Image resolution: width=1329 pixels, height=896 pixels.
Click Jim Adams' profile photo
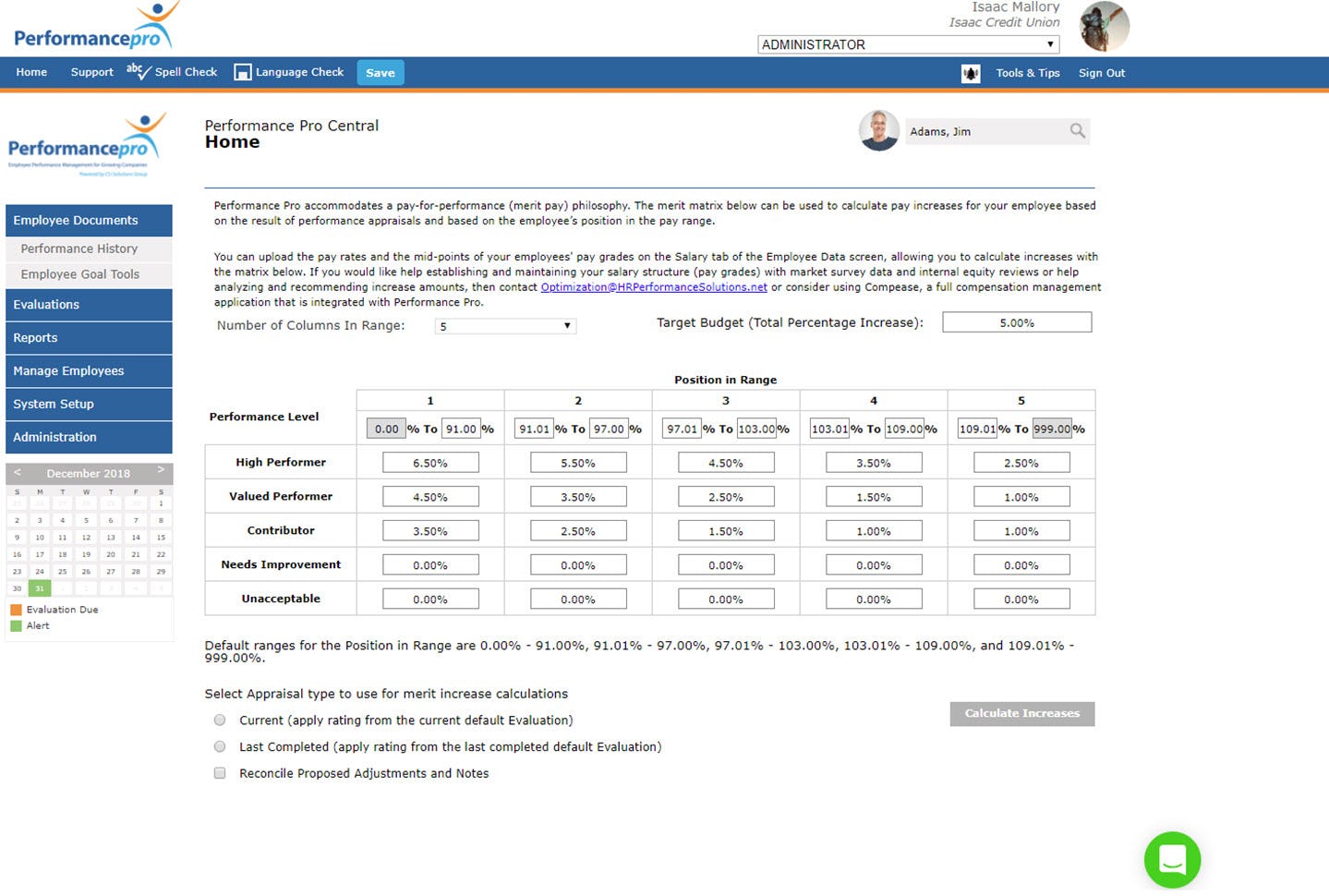pos(878,131)
